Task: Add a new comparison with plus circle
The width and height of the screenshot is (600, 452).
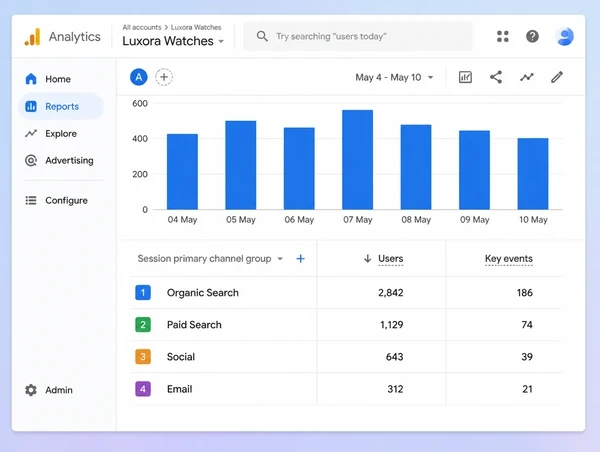Action: pos(164,77)
